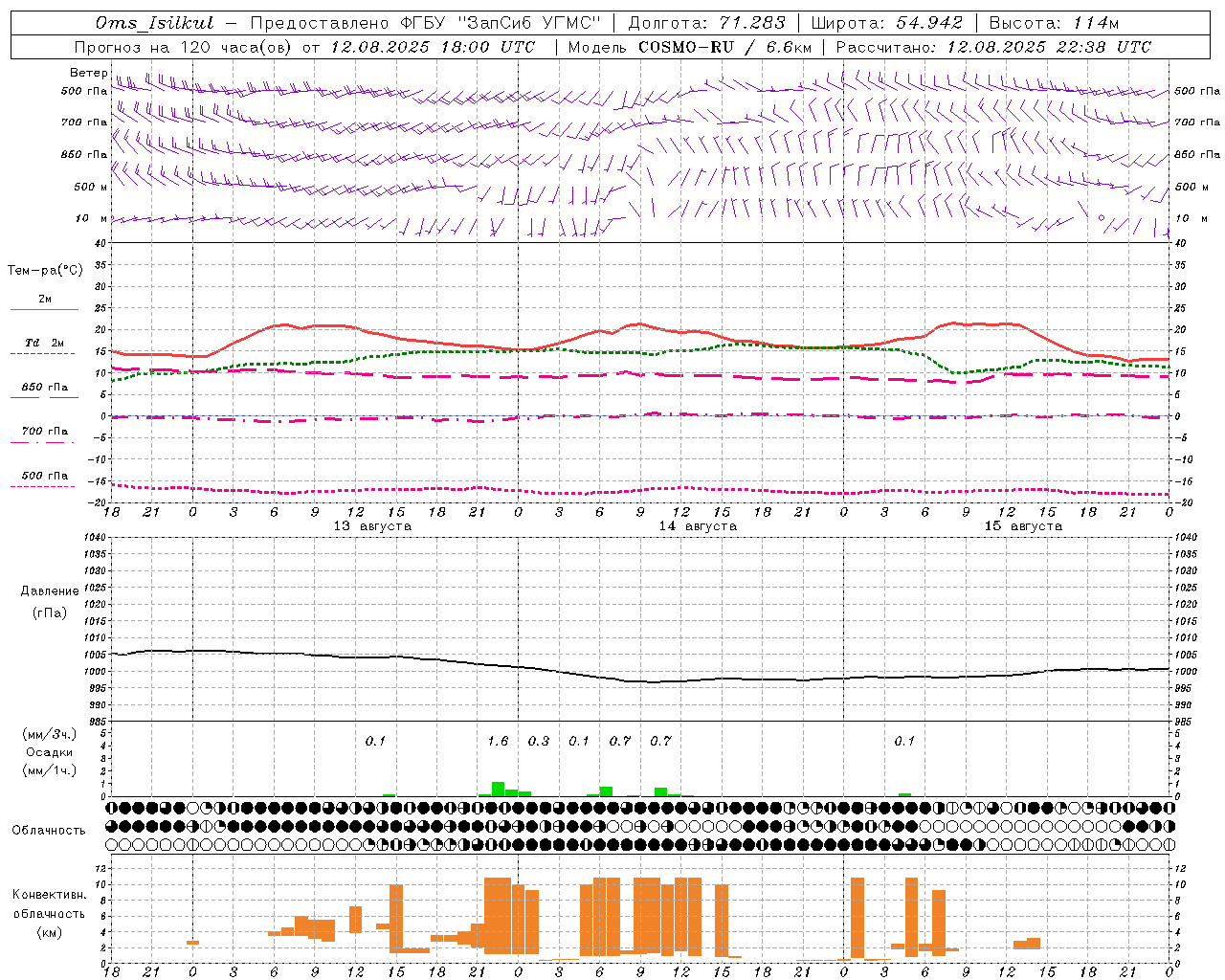1225x980 pixels.
Task: Click the station title "Oms_Isilkul"
Action: tap(155, 23)
